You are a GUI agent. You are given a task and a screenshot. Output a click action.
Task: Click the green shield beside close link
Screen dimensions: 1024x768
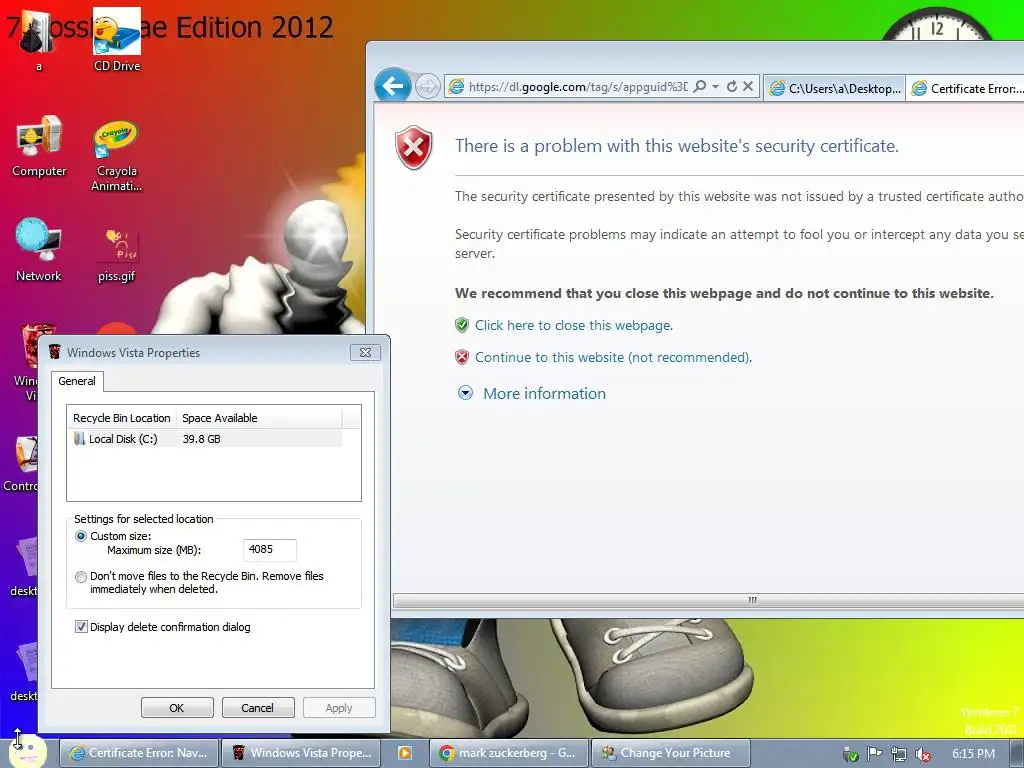click(x=462, y=325)
